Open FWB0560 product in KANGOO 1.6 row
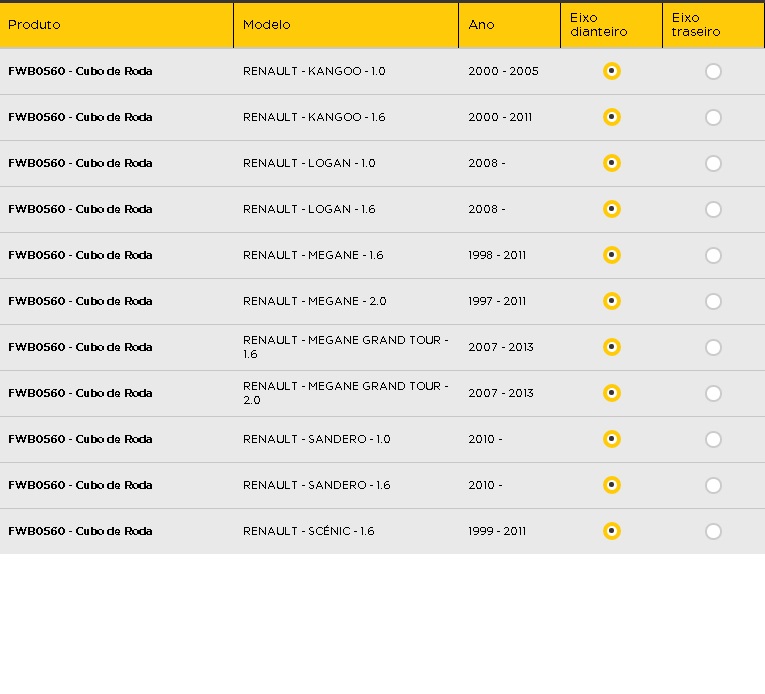 point(81,117)
